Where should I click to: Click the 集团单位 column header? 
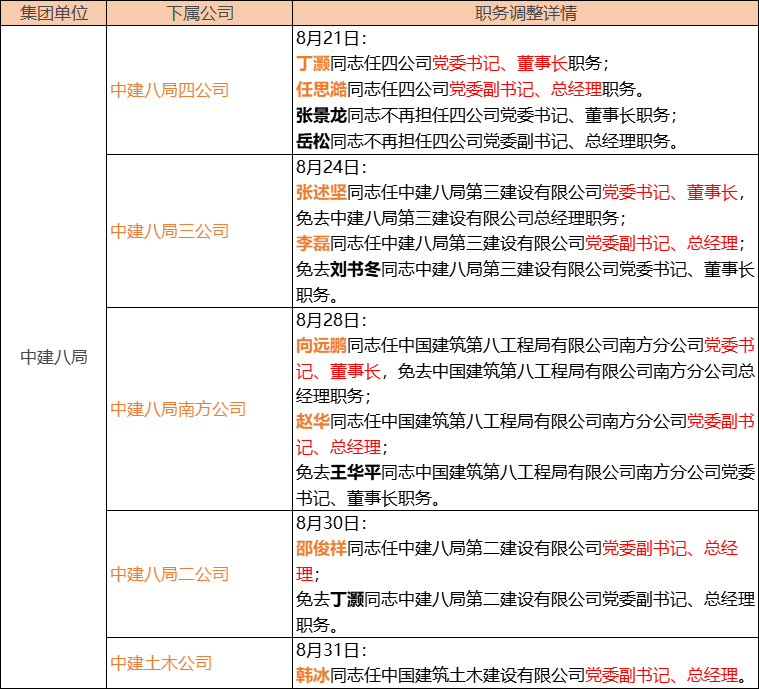[x=53, y=13]
